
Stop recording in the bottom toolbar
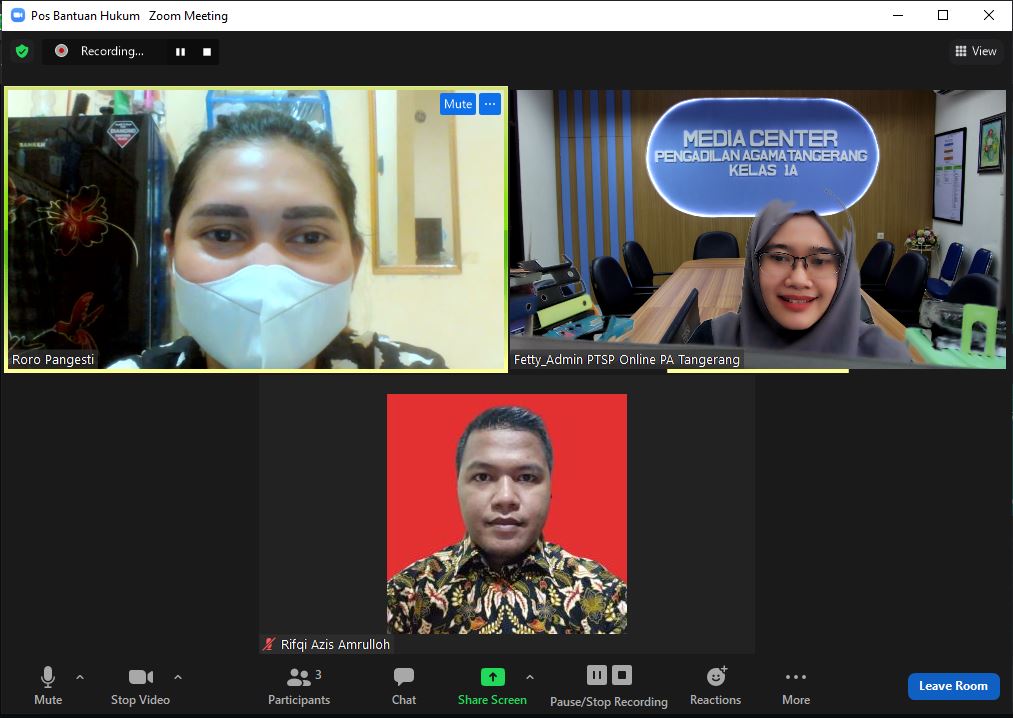(x=622, y=675)
